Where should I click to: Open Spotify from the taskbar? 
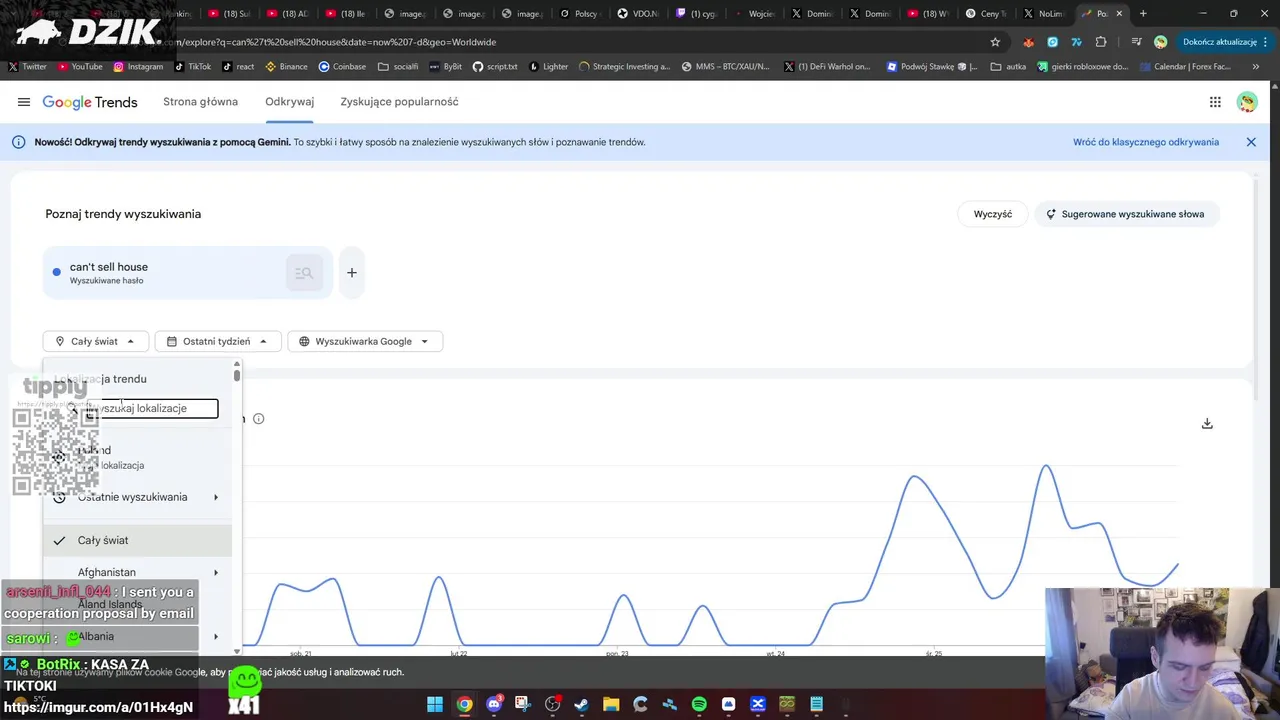tap(699, 704)
